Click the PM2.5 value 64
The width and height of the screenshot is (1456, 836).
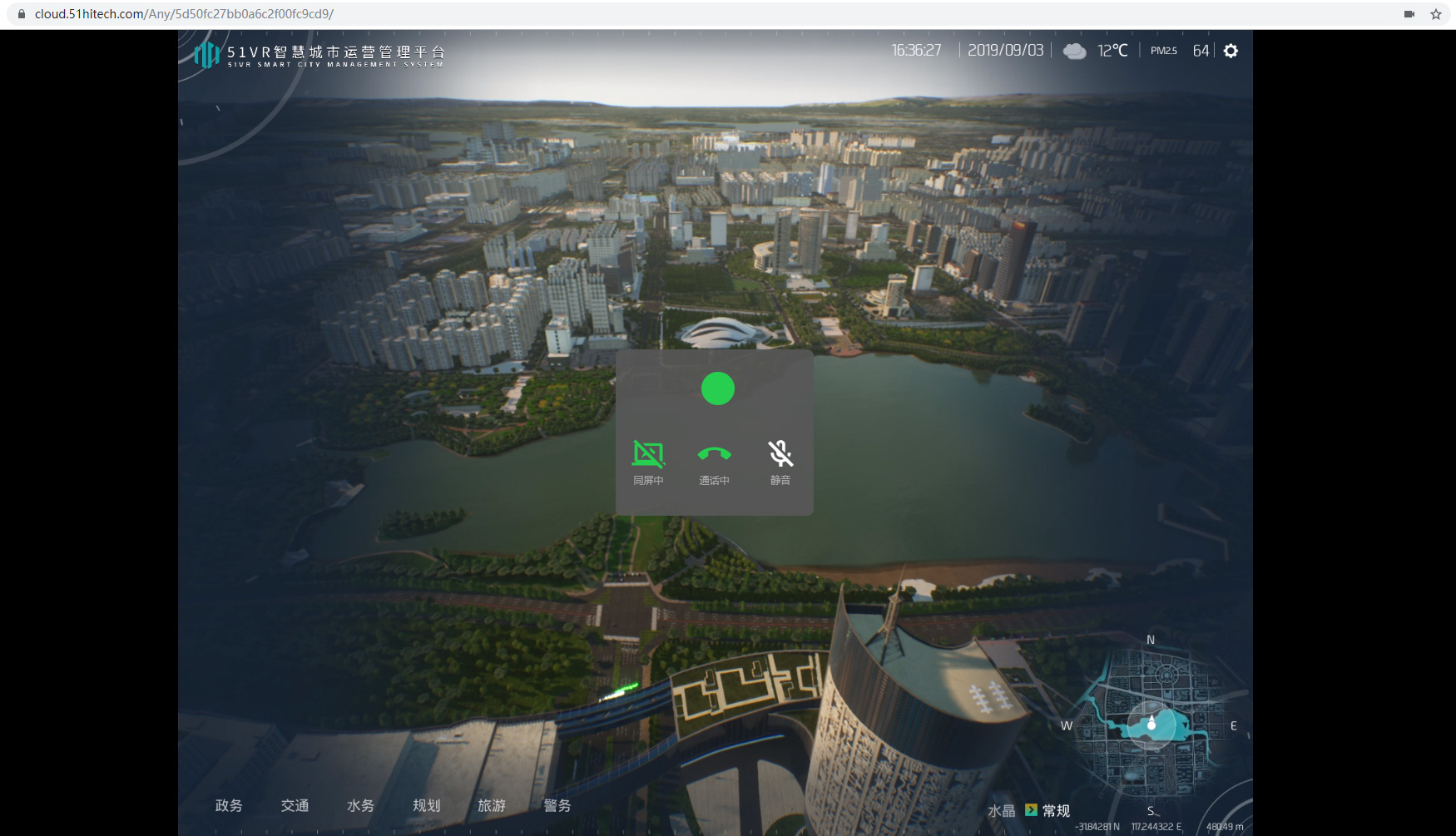(1201, 51)
